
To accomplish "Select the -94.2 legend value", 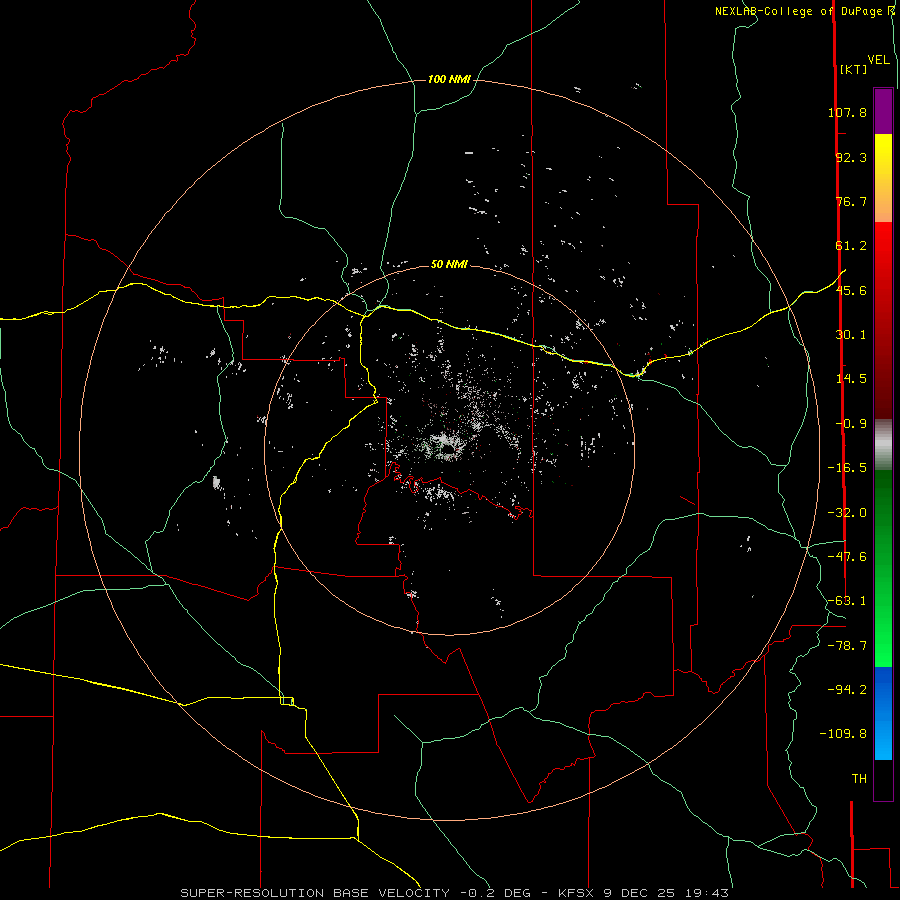I will pos(847,689).
